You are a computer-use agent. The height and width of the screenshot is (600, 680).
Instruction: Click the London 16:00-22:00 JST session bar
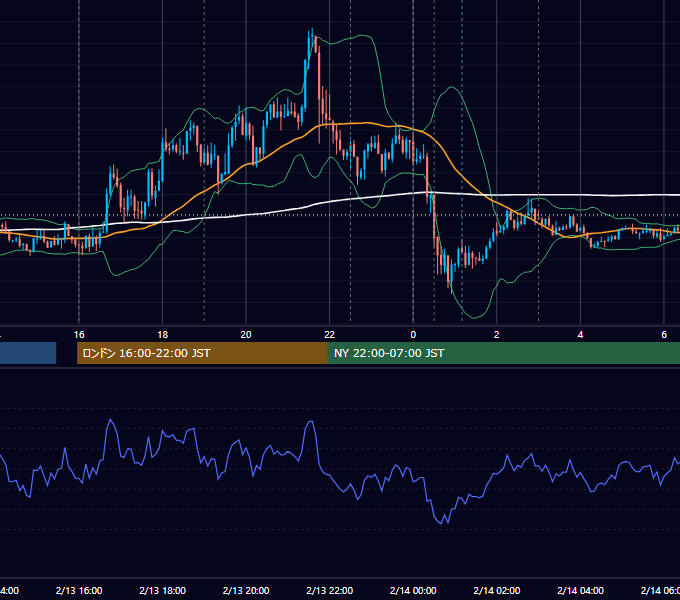pos(202,353)
